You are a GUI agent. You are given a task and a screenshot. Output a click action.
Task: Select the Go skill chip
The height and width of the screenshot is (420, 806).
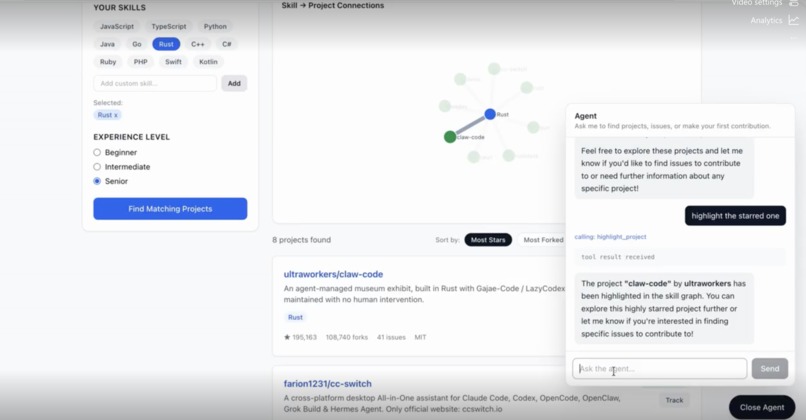click(137, 44)
